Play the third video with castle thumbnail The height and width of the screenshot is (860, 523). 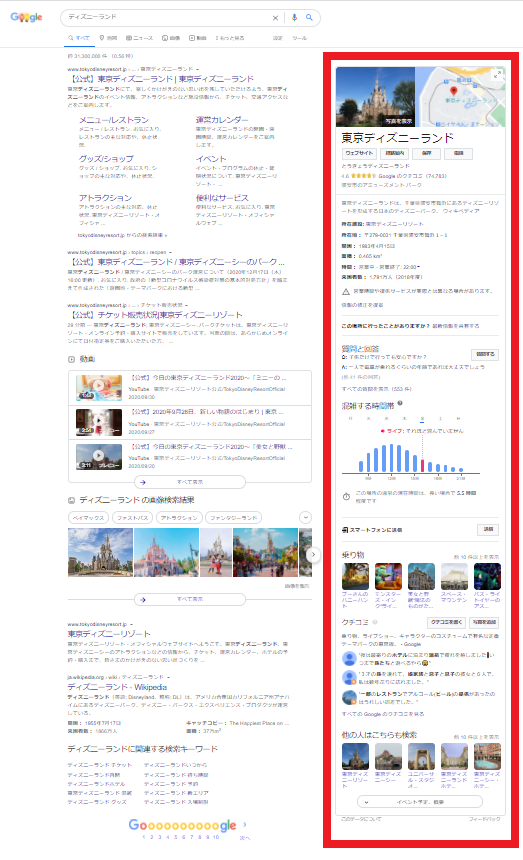99,456
